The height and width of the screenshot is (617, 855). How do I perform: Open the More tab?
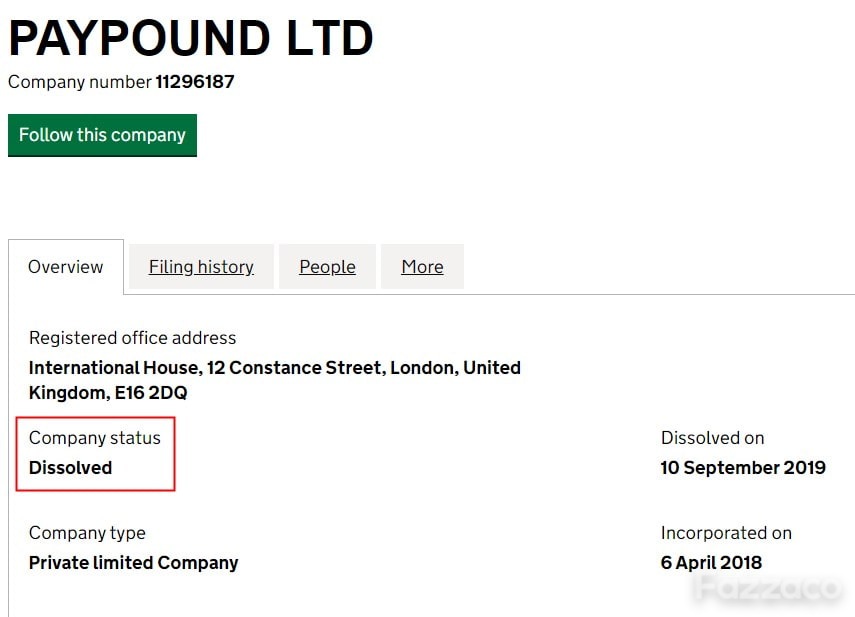click(x=422, y=267)
